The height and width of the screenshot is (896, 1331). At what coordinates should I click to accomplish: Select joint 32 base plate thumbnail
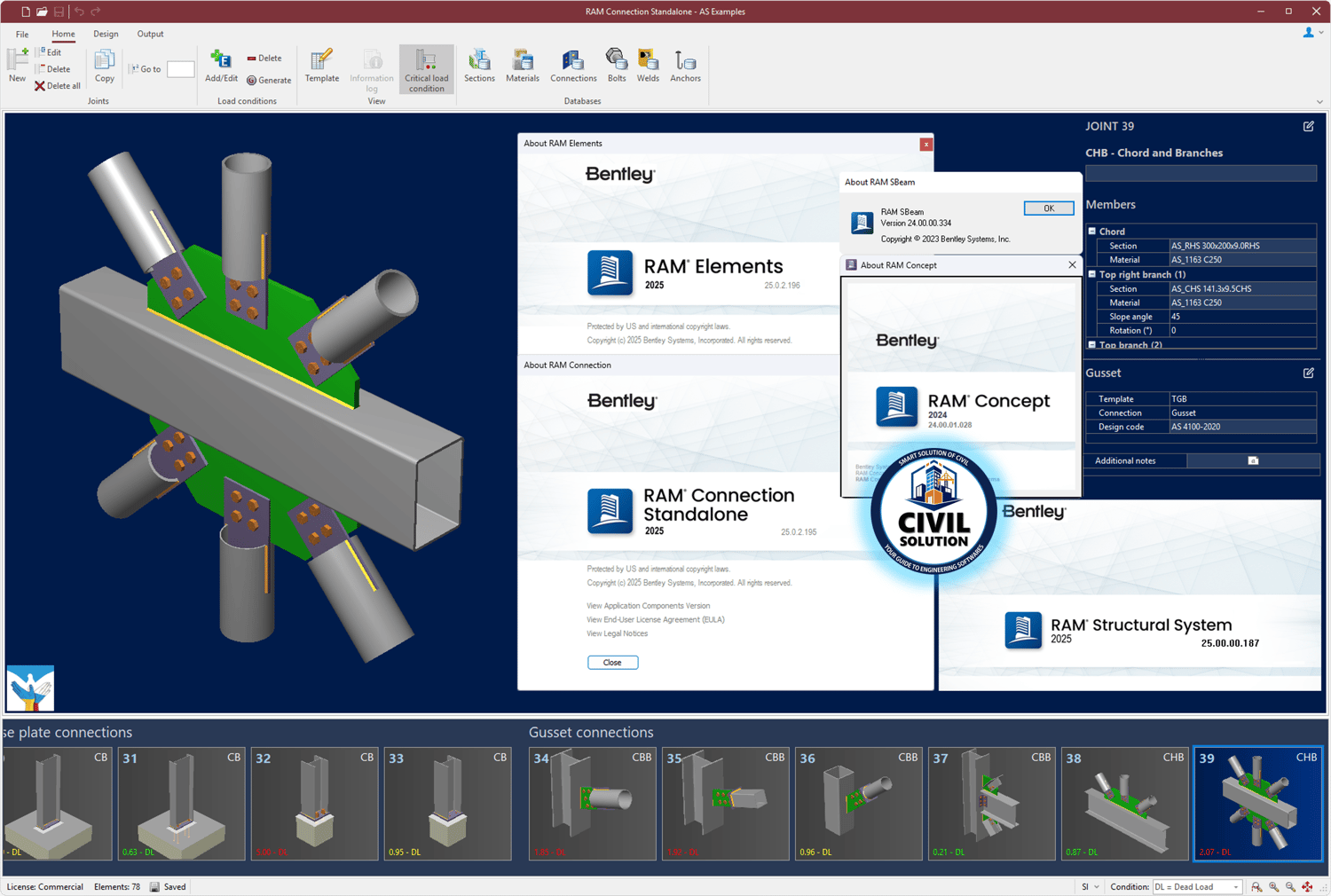[x=315, y=804]
